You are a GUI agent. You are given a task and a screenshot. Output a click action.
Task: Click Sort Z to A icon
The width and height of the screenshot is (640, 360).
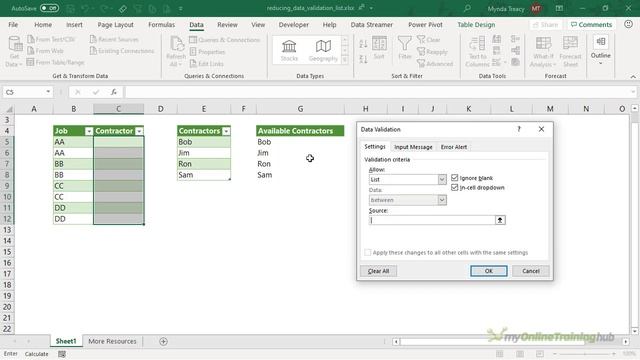pyautogui.click(x=363, y=59)
